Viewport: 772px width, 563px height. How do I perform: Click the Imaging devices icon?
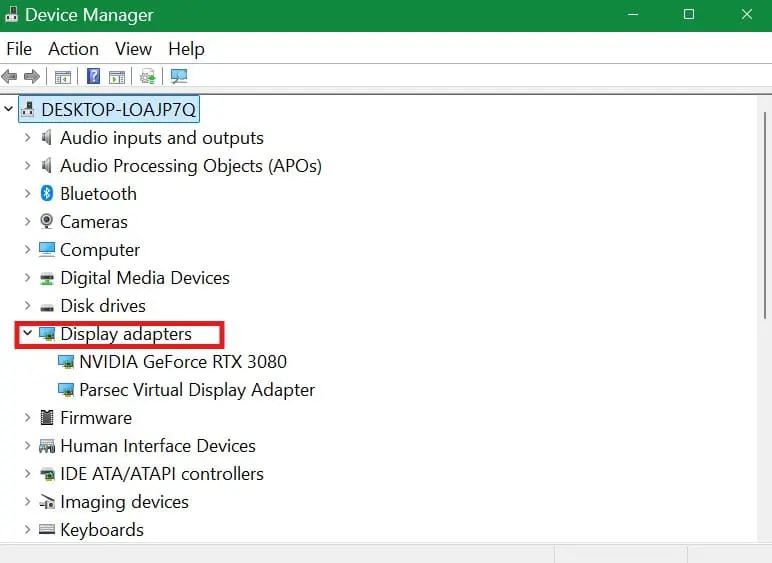(x=47, y=502)
